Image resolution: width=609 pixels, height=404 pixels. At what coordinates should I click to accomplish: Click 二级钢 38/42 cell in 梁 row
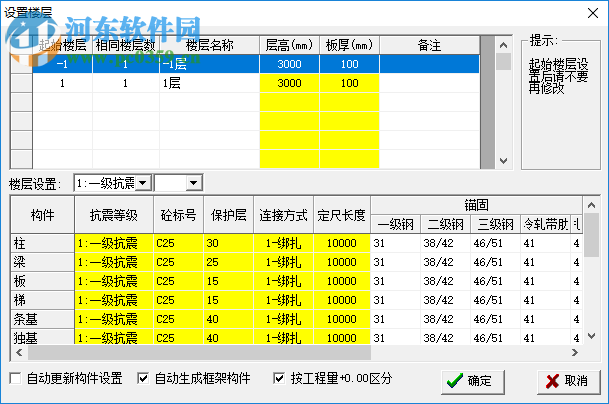[x=445, y=262]
